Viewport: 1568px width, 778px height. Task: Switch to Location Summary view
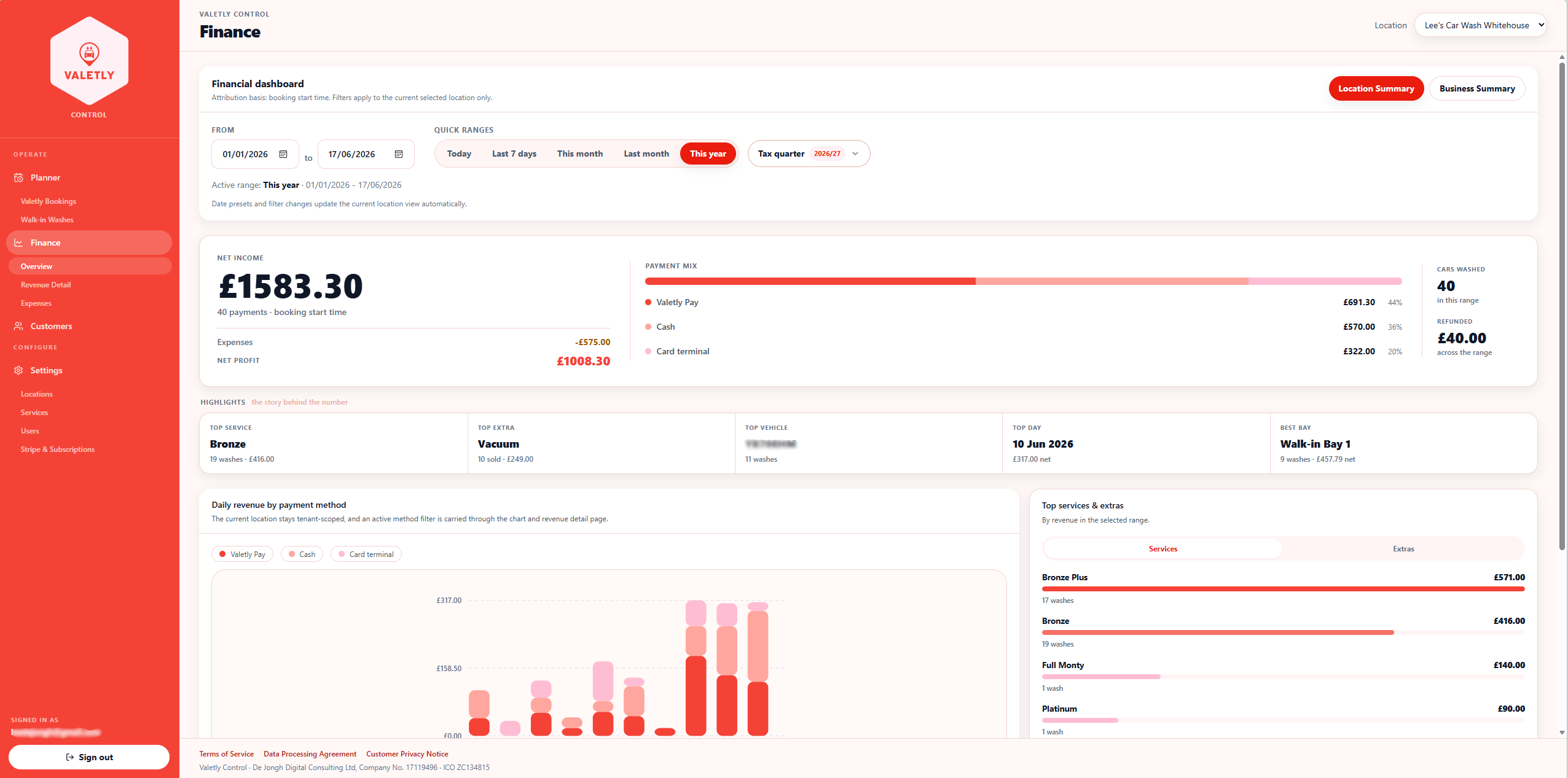1376,88
